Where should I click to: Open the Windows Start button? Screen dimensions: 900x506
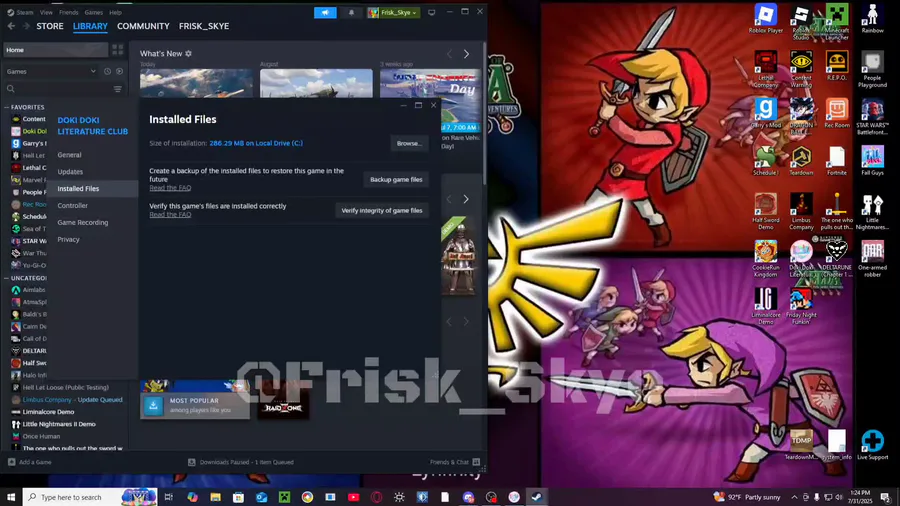(11, 497)
